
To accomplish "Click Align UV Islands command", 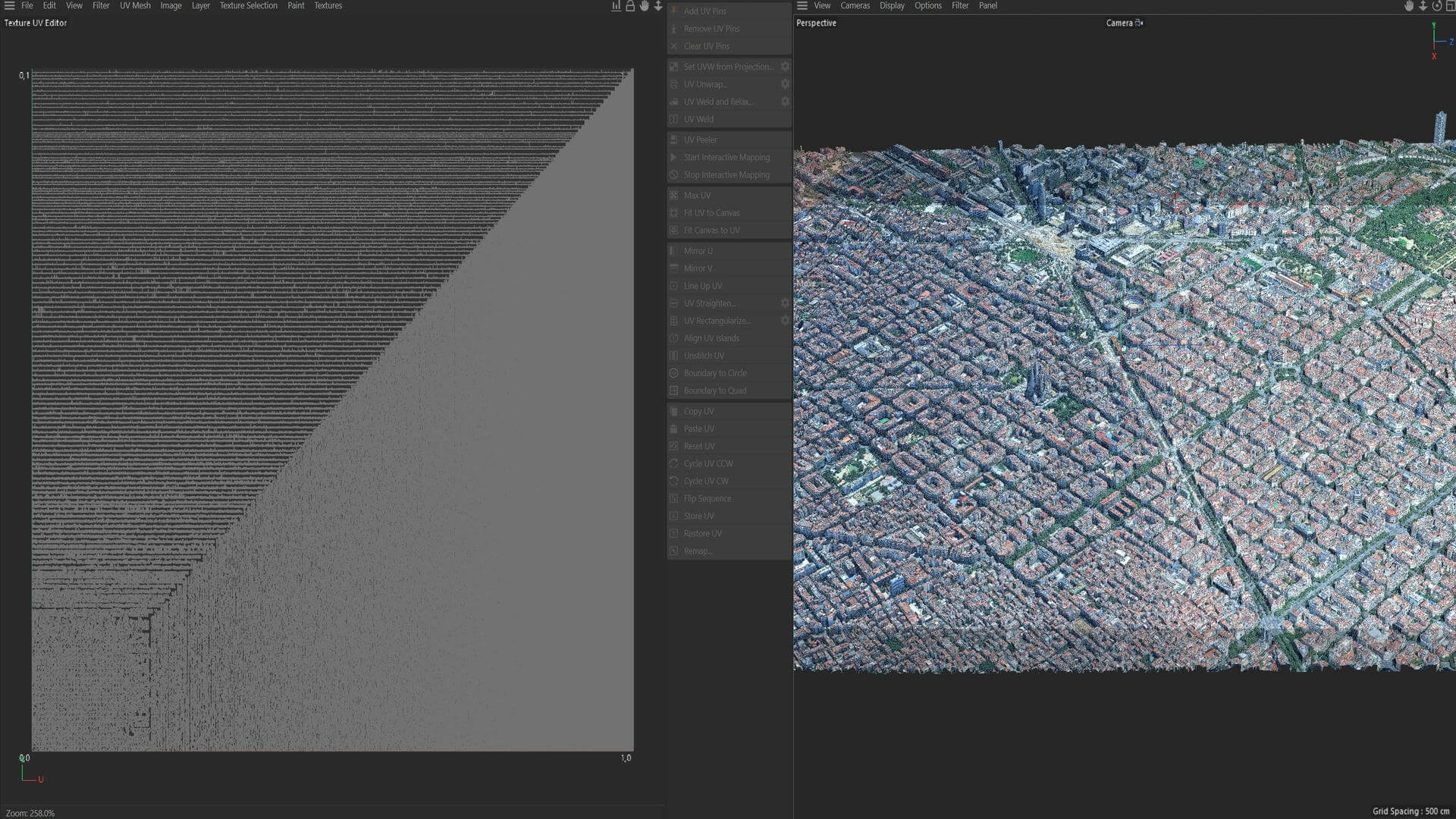I will pos(730,338).
